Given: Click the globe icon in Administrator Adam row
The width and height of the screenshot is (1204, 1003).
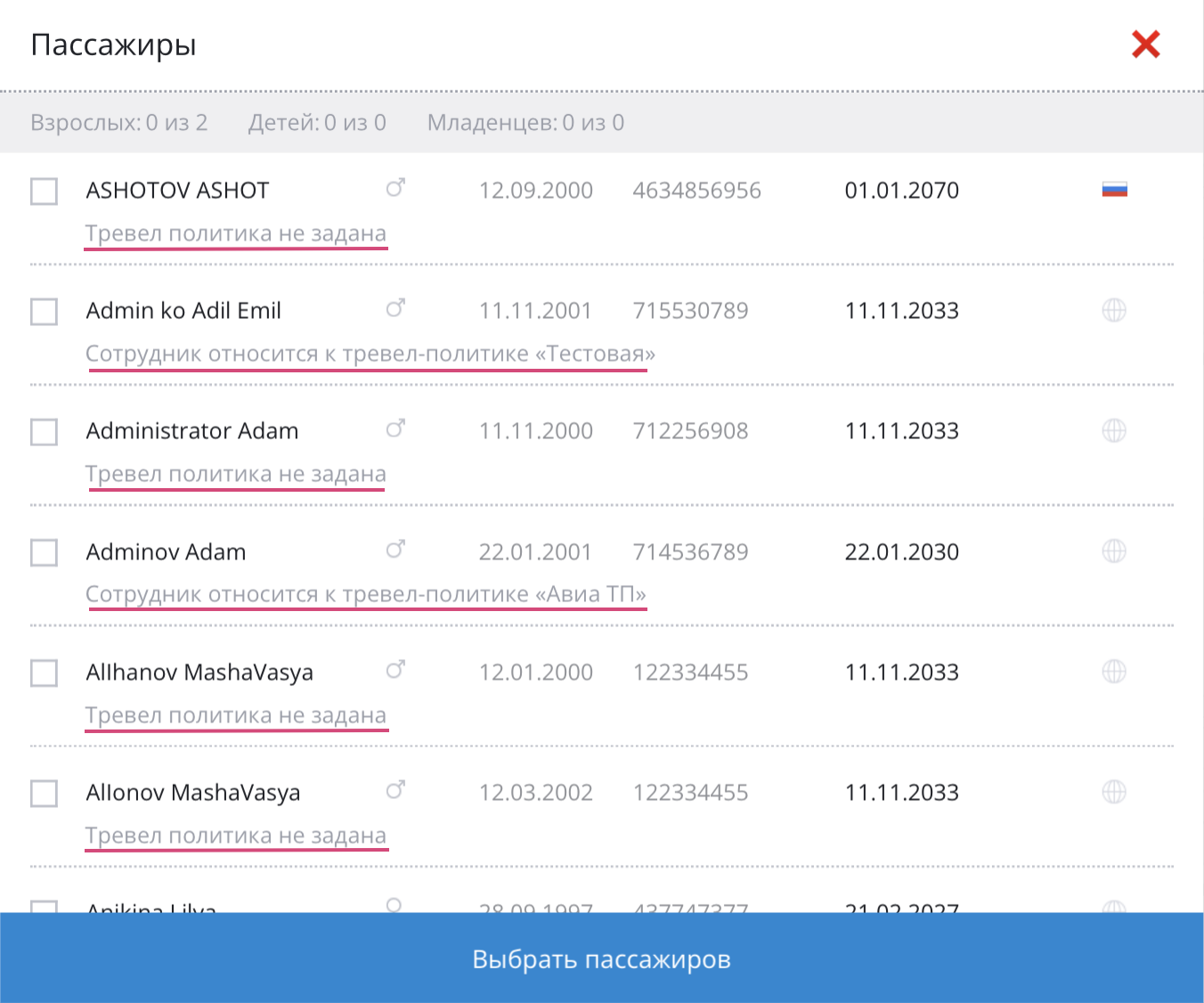Looking at the screenshot, I should [x=1114, y=431].
